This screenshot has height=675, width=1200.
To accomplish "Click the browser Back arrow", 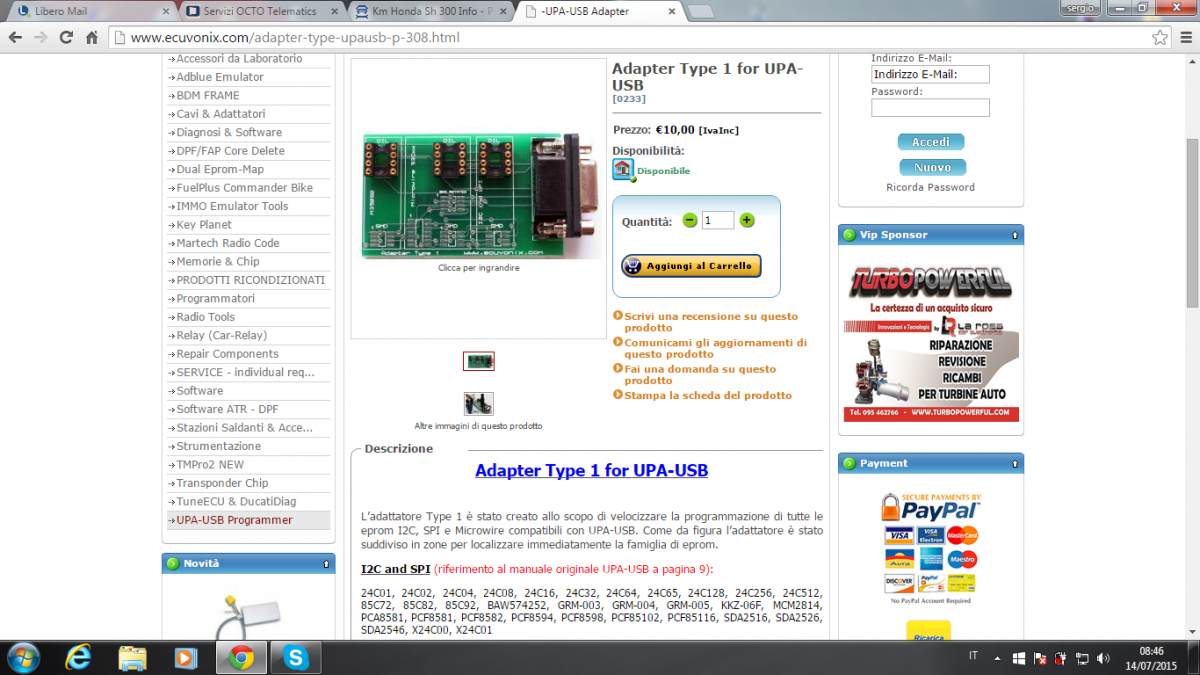I will (15, 37).
